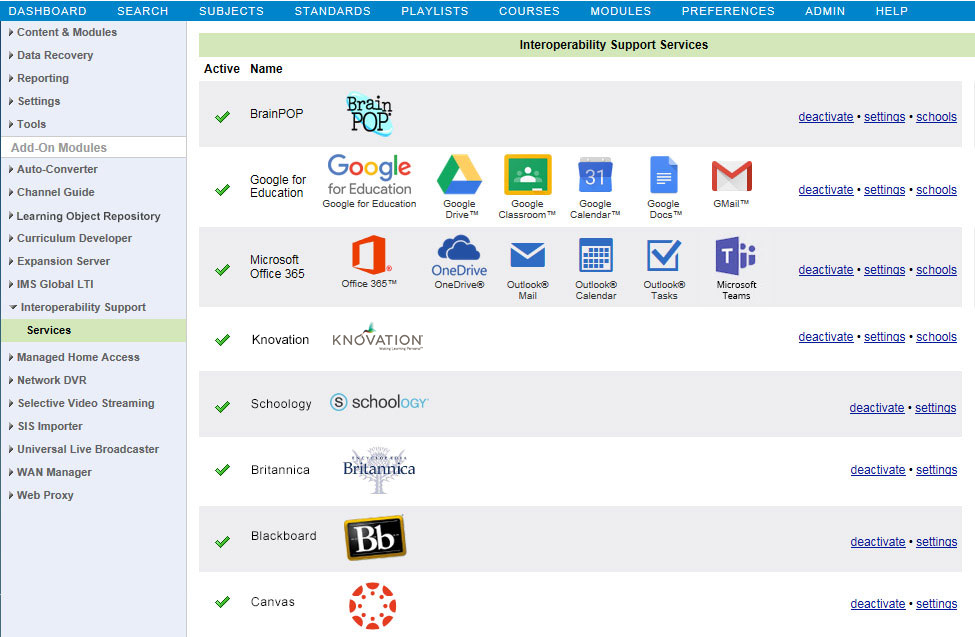Select the Google Drive icon

pyautogui.click(x=460, y=174)
